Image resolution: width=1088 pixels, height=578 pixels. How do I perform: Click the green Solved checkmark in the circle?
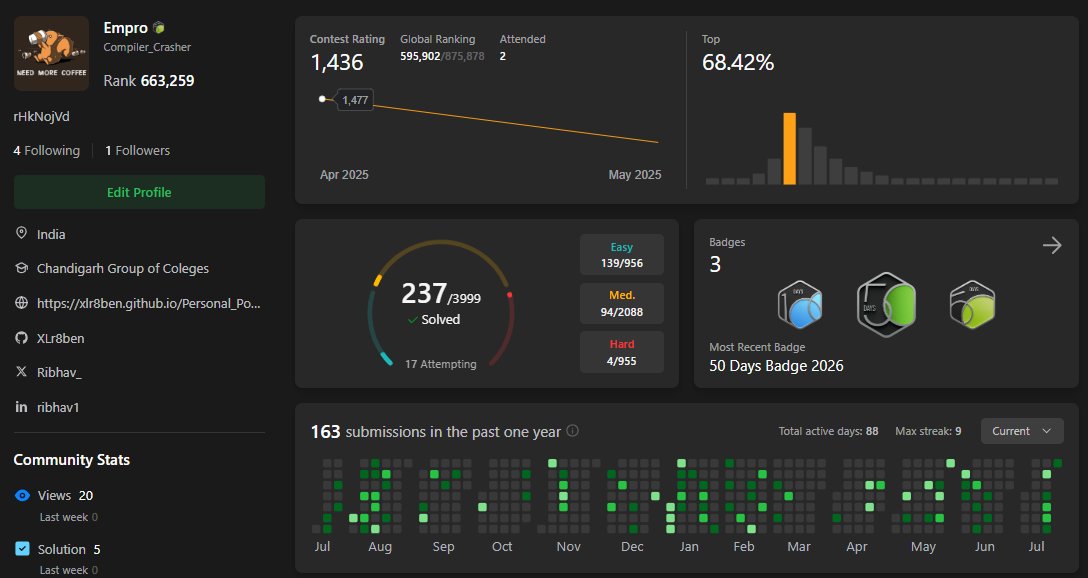(x=413, y=320)
